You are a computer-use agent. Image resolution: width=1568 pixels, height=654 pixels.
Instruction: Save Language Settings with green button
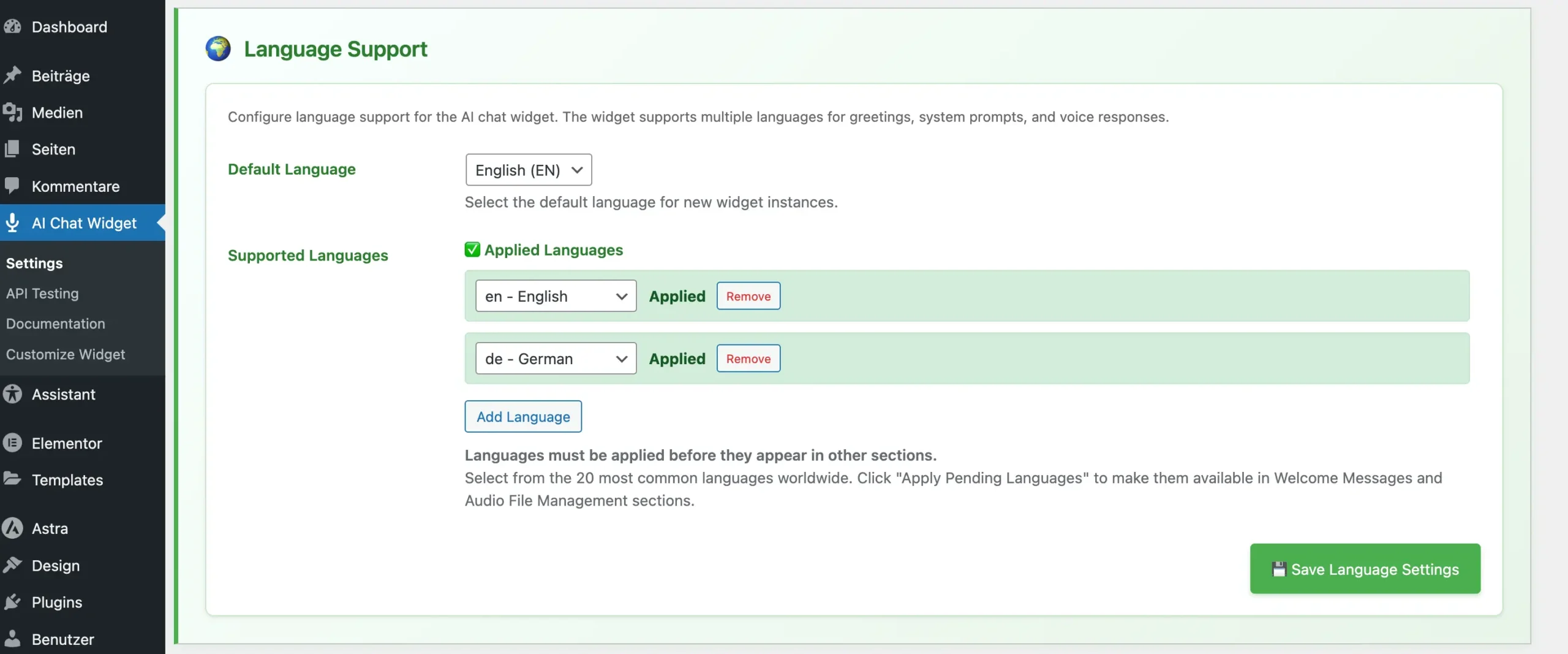pyautogui.click(x=1365, y=569)
